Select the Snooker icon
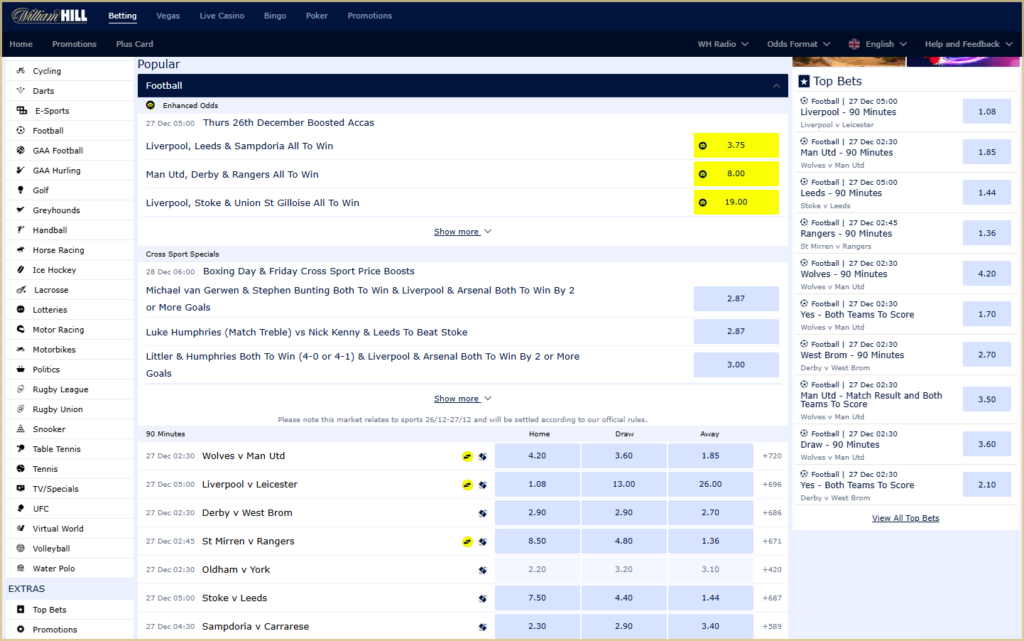 pyautogui.click(x=20, y=429)
